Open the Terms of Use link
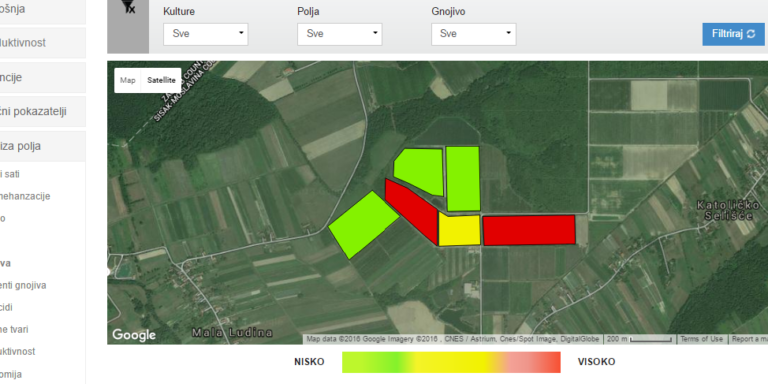This screenshot has width=768, height=384. (702, 339)
